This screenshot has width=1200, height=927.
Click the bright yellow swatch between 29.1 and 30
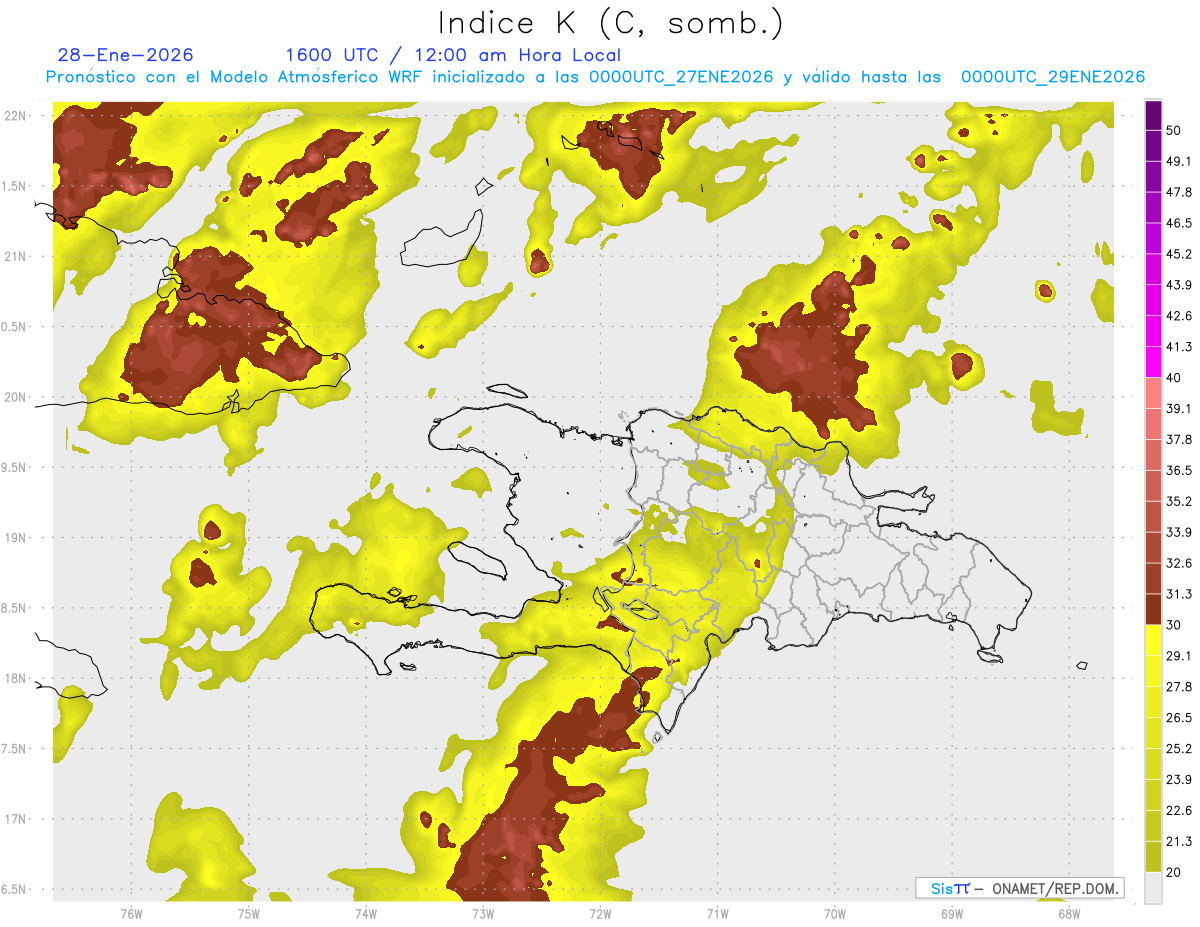pyautogui.click(x=1153, y=640)
